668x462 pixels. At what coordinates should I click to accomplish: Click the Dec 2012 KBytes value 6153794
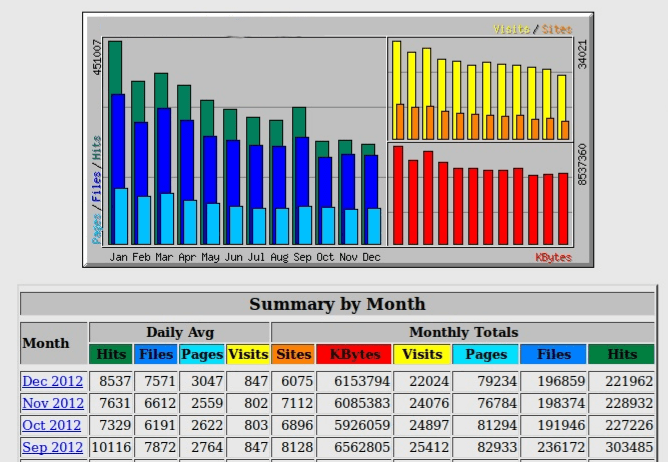pyautogui.click(x=354, y=381)
